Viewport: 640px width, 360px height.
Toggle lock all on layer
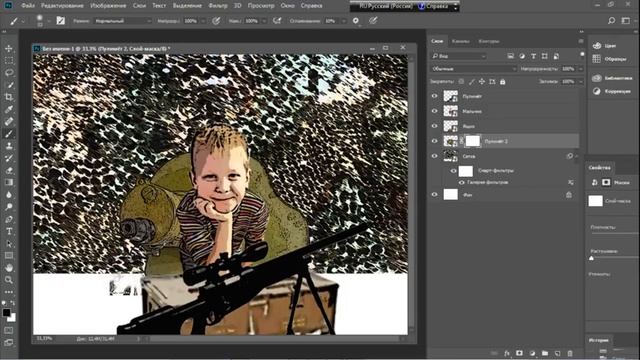503,82
